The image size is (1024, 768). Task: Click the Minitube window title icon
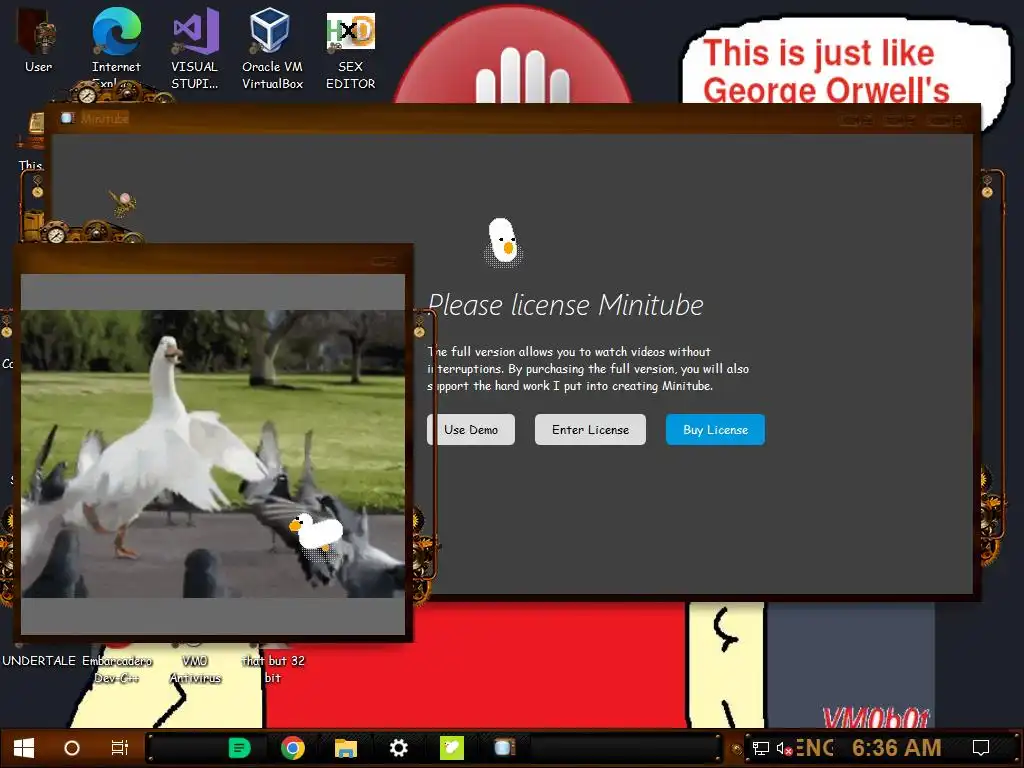click(67, 118)
